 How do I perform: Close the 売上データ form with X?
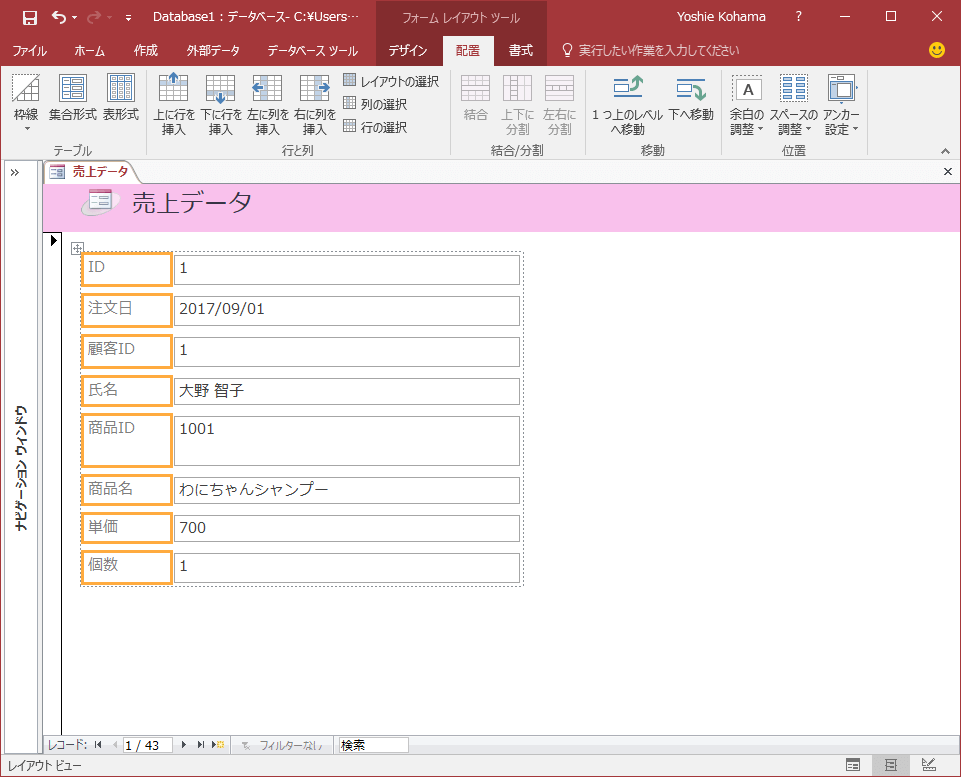(948, 172)
